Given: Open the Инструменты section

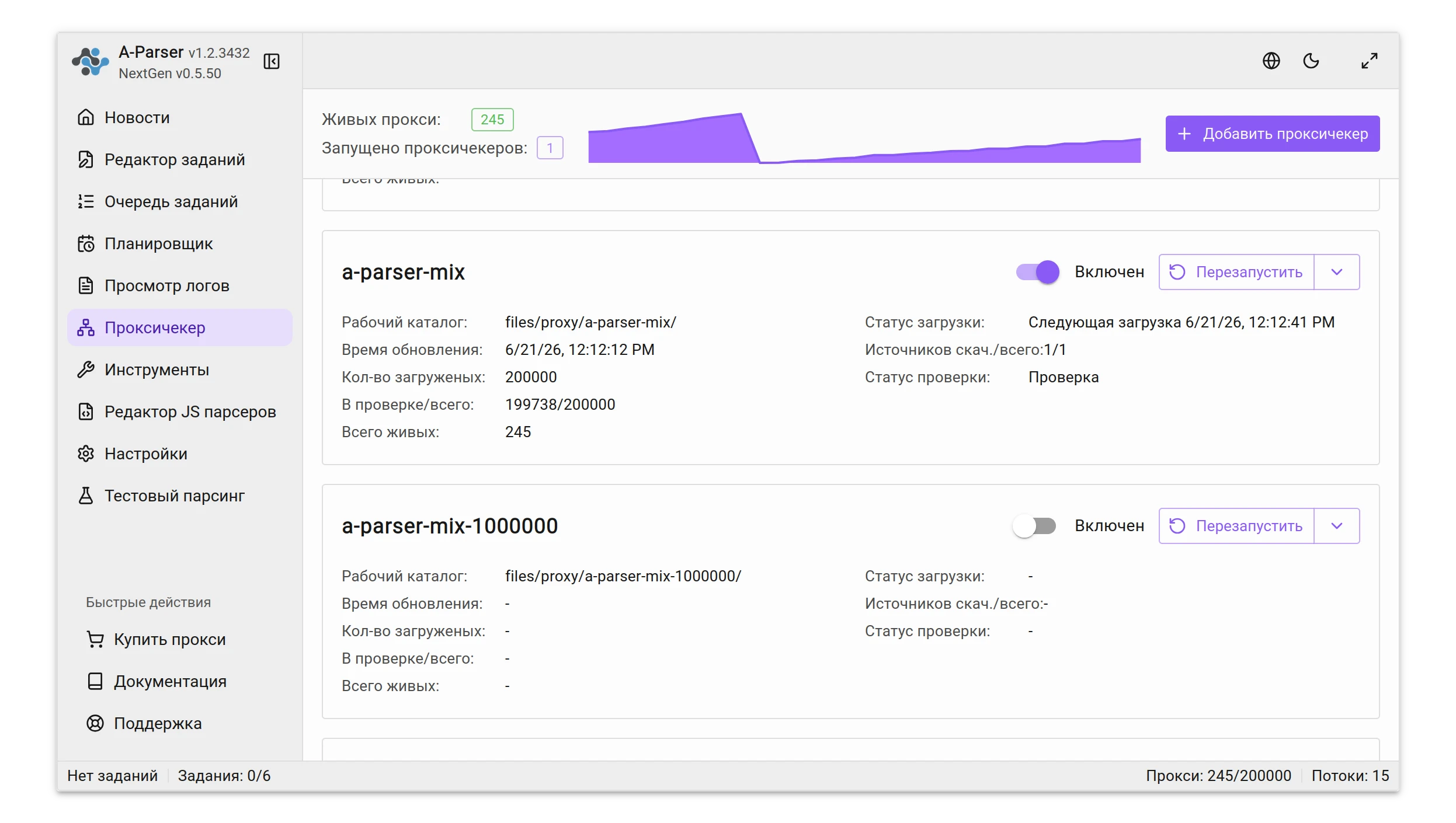Looking at the screenshot, I should click(x=180, y=369).
